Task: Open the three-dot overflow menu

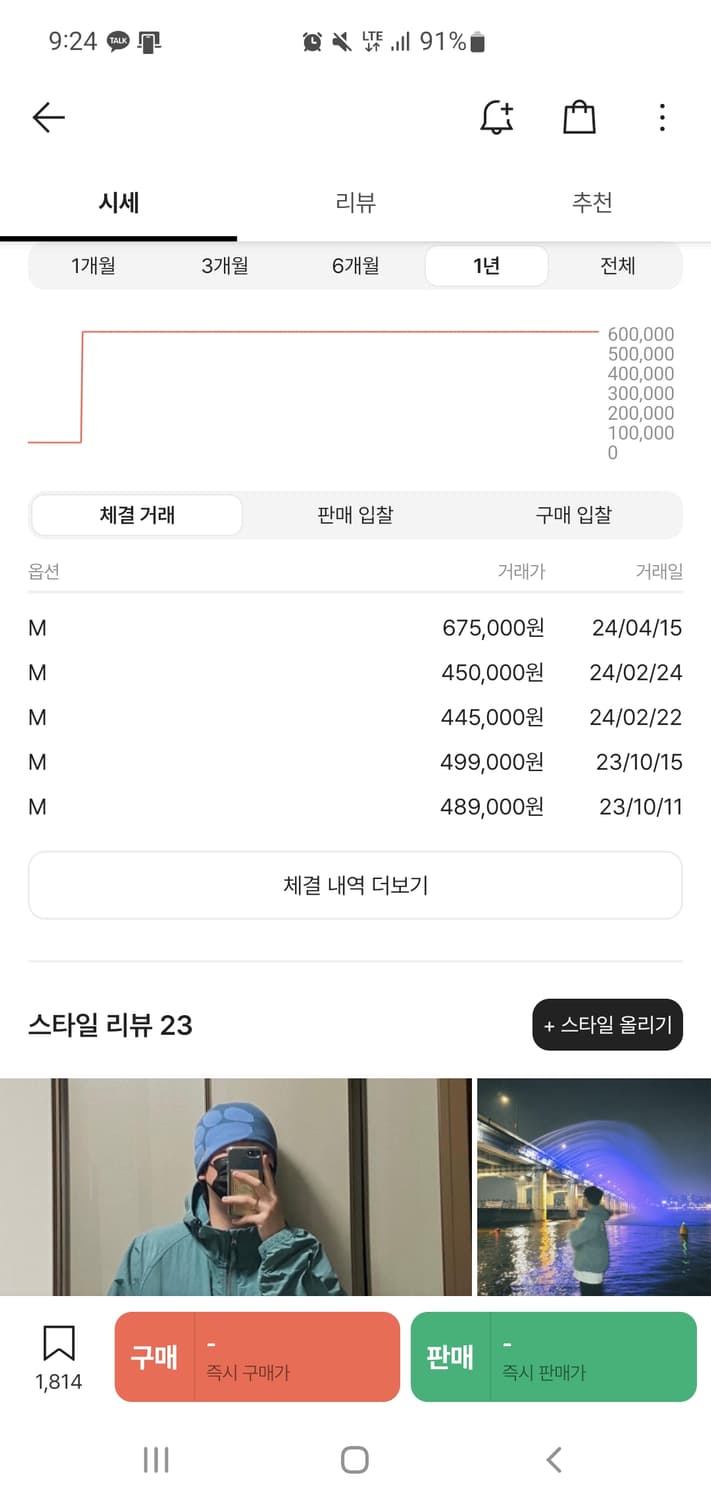Action: (x=662, y=117)
